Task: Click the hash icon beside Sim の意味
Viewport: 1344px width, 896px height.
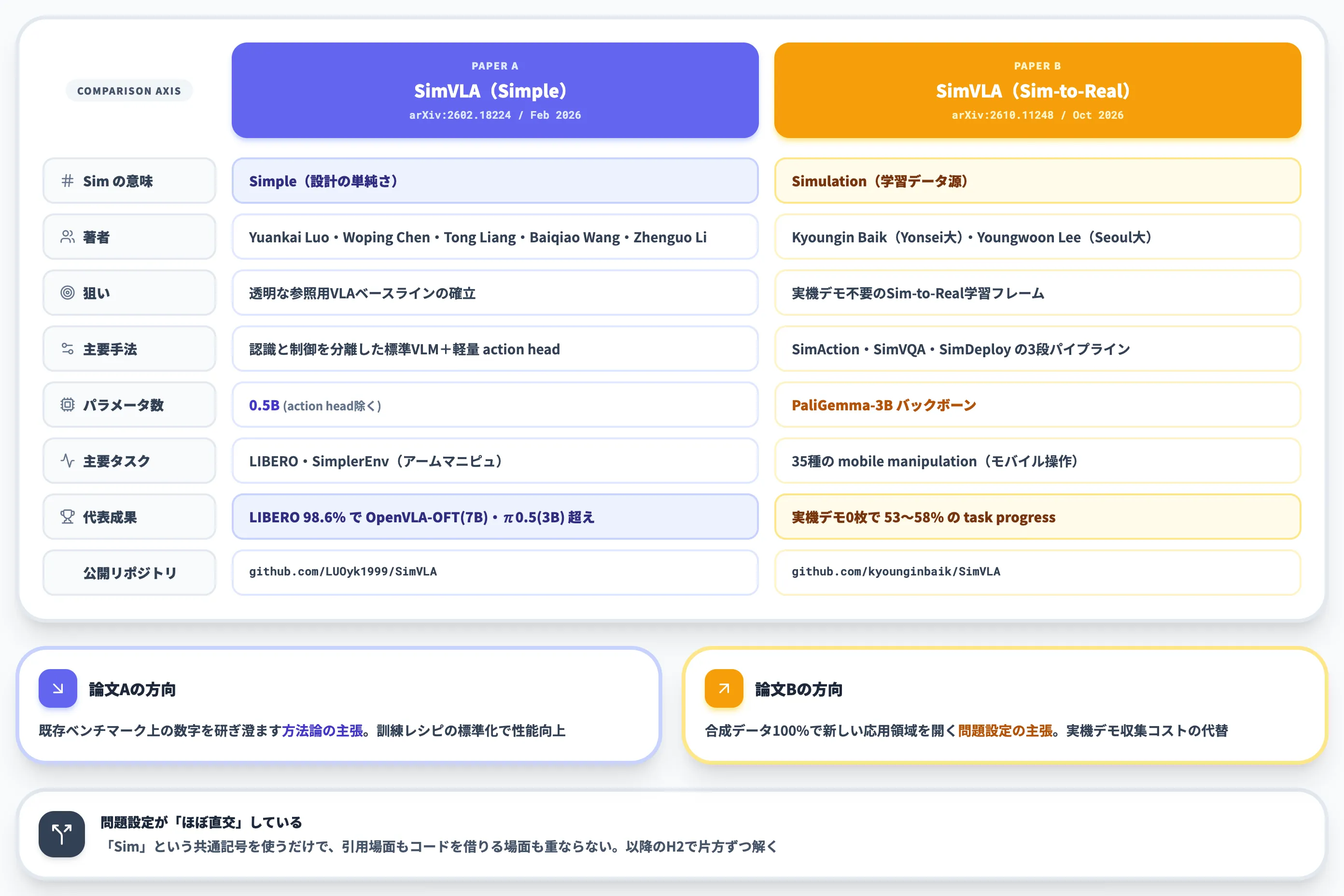Action: coord(68,181)
